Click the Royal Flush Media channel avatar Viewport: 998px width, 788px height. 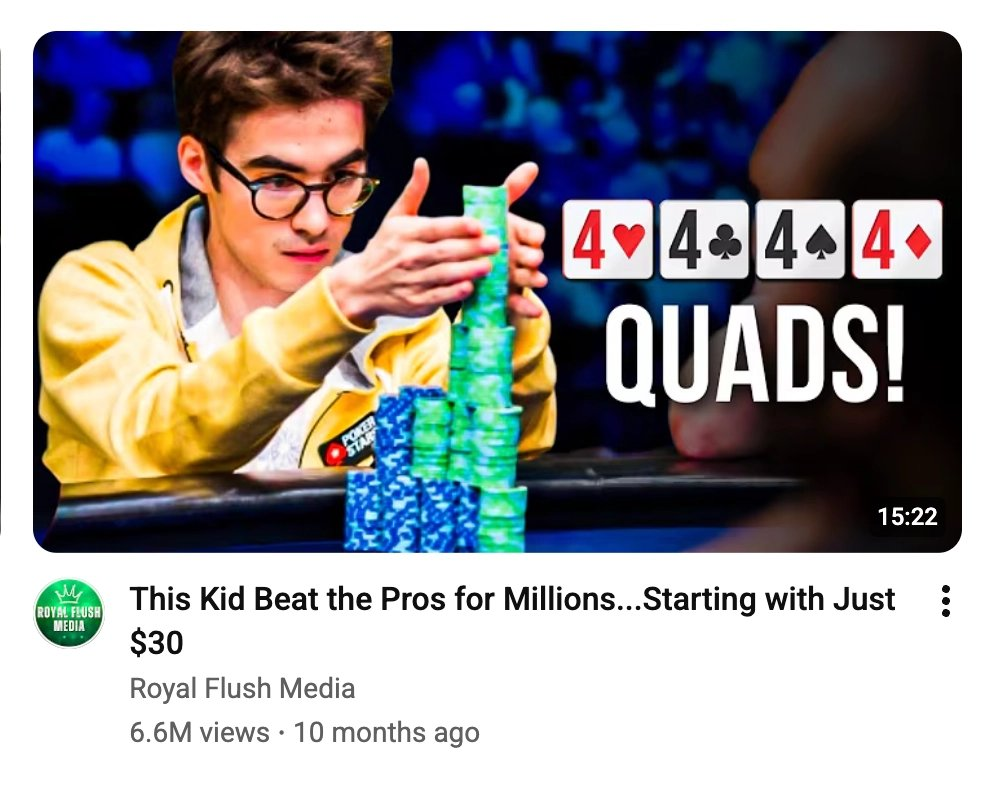point(69,613)
